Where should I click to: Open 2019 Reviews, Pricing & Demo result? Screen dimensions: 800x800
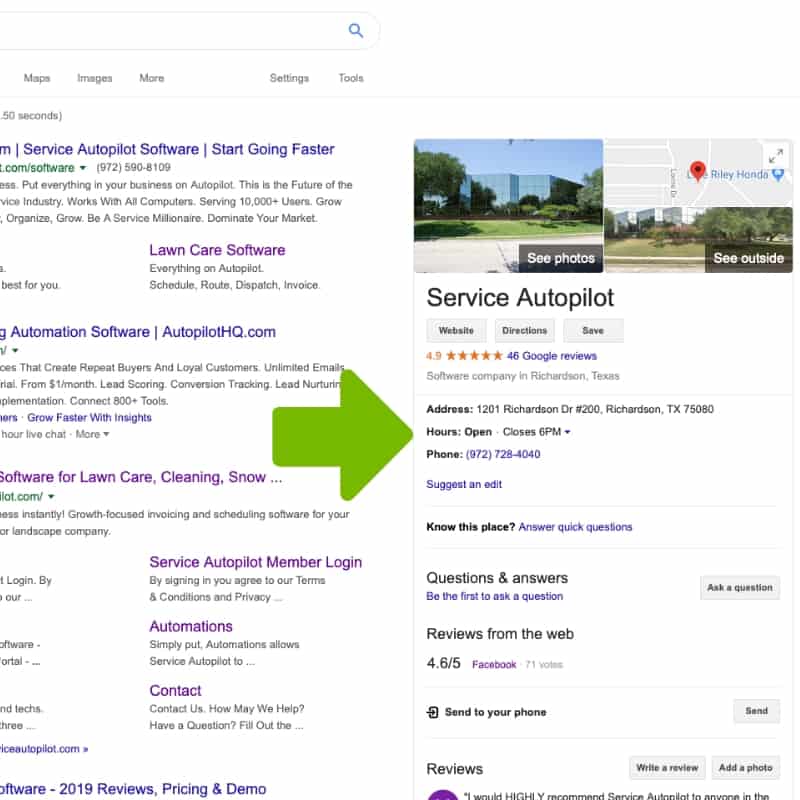(x=133, y=789)
